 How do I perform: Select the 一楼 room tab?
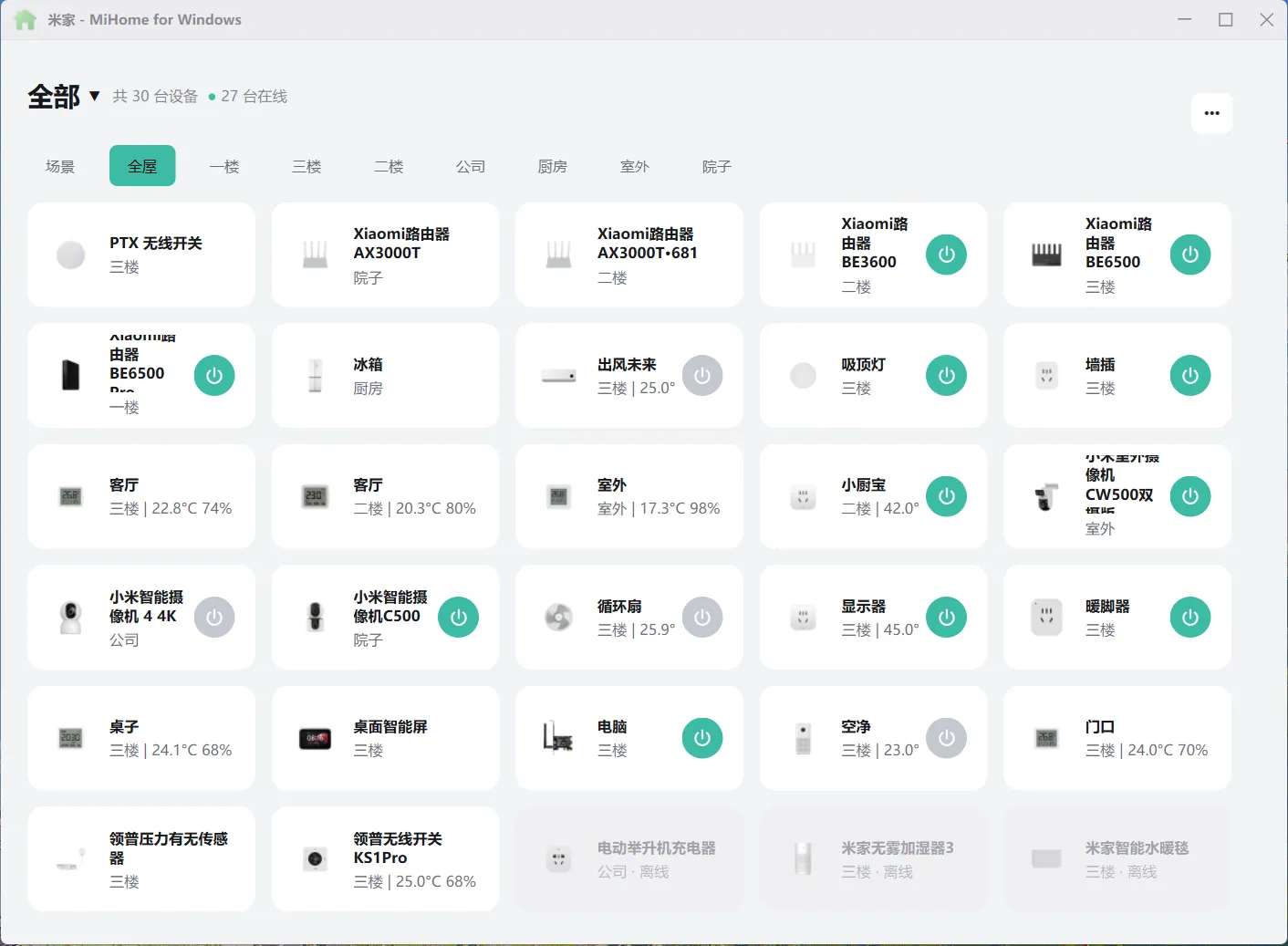tap(224, 166)
